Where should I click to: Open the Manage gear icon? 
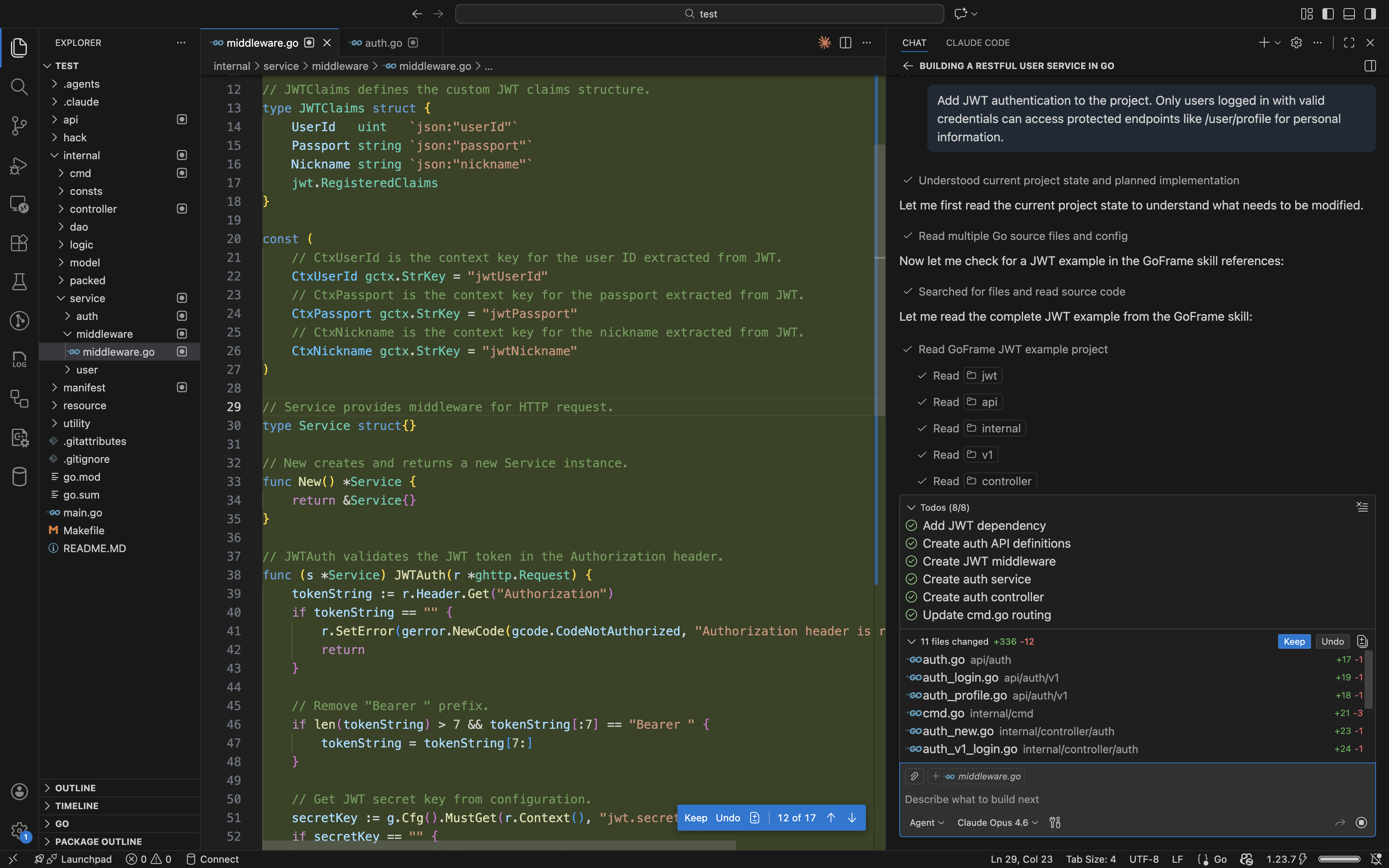(x=19, y=830)
